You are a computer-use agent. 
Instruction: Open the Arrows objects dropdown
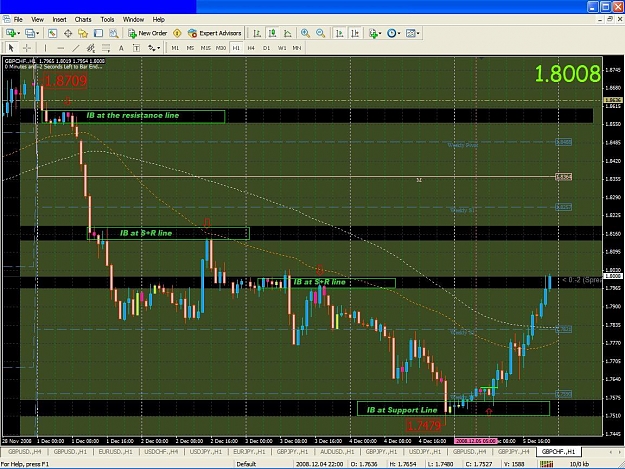[154, 48]
